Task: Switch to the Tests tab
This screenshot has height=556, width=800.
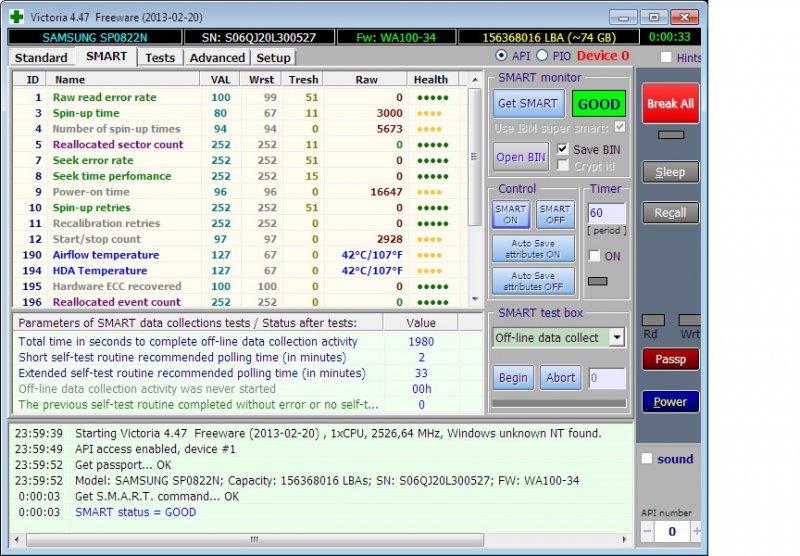Action: [160, 58]
